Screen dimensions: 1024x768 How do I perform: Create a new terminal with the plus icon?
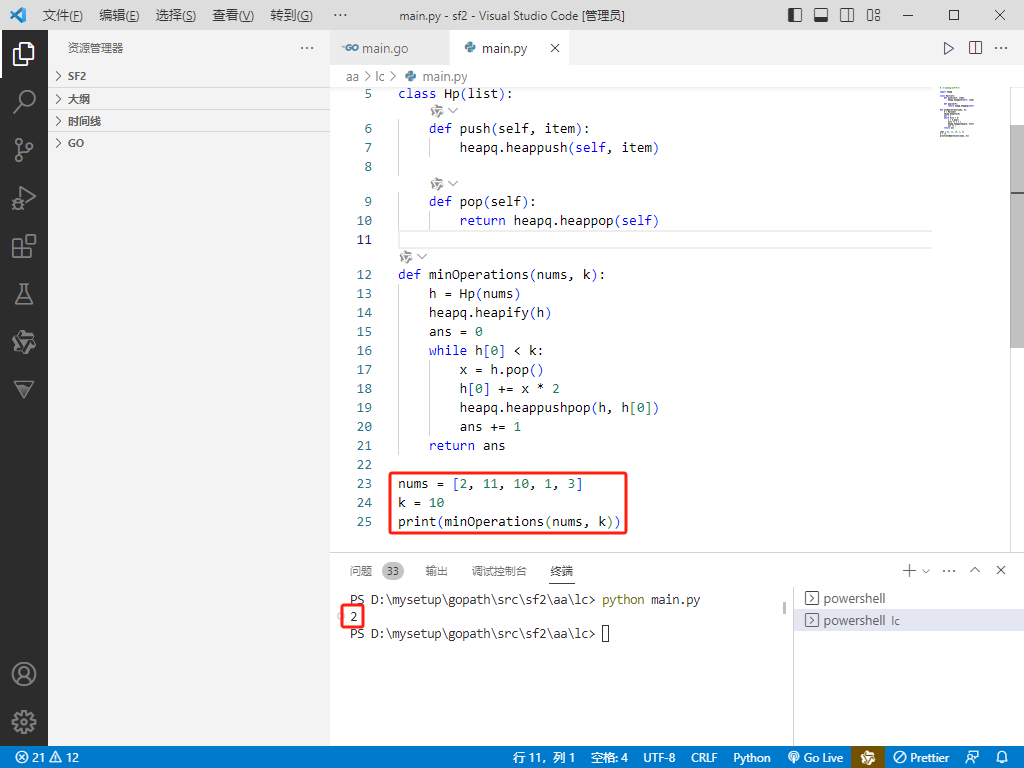click(909, 571)
